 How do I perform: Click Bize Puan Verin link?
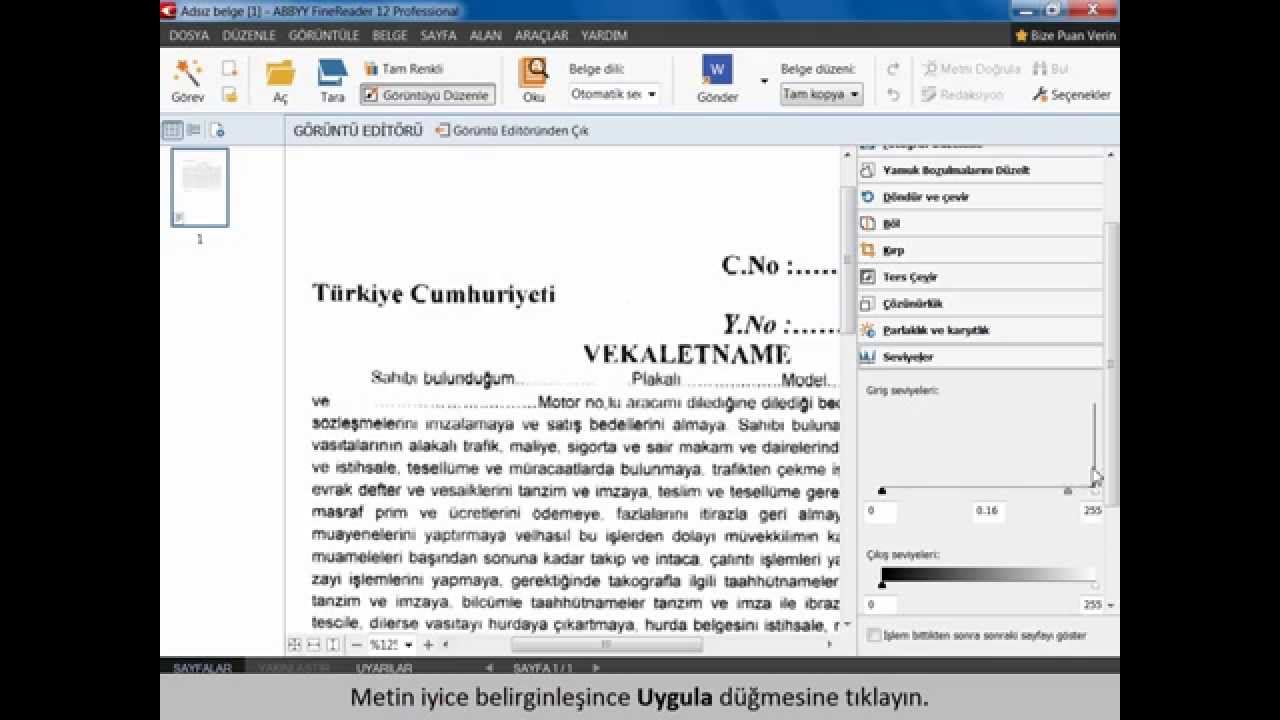[1065, 35]
